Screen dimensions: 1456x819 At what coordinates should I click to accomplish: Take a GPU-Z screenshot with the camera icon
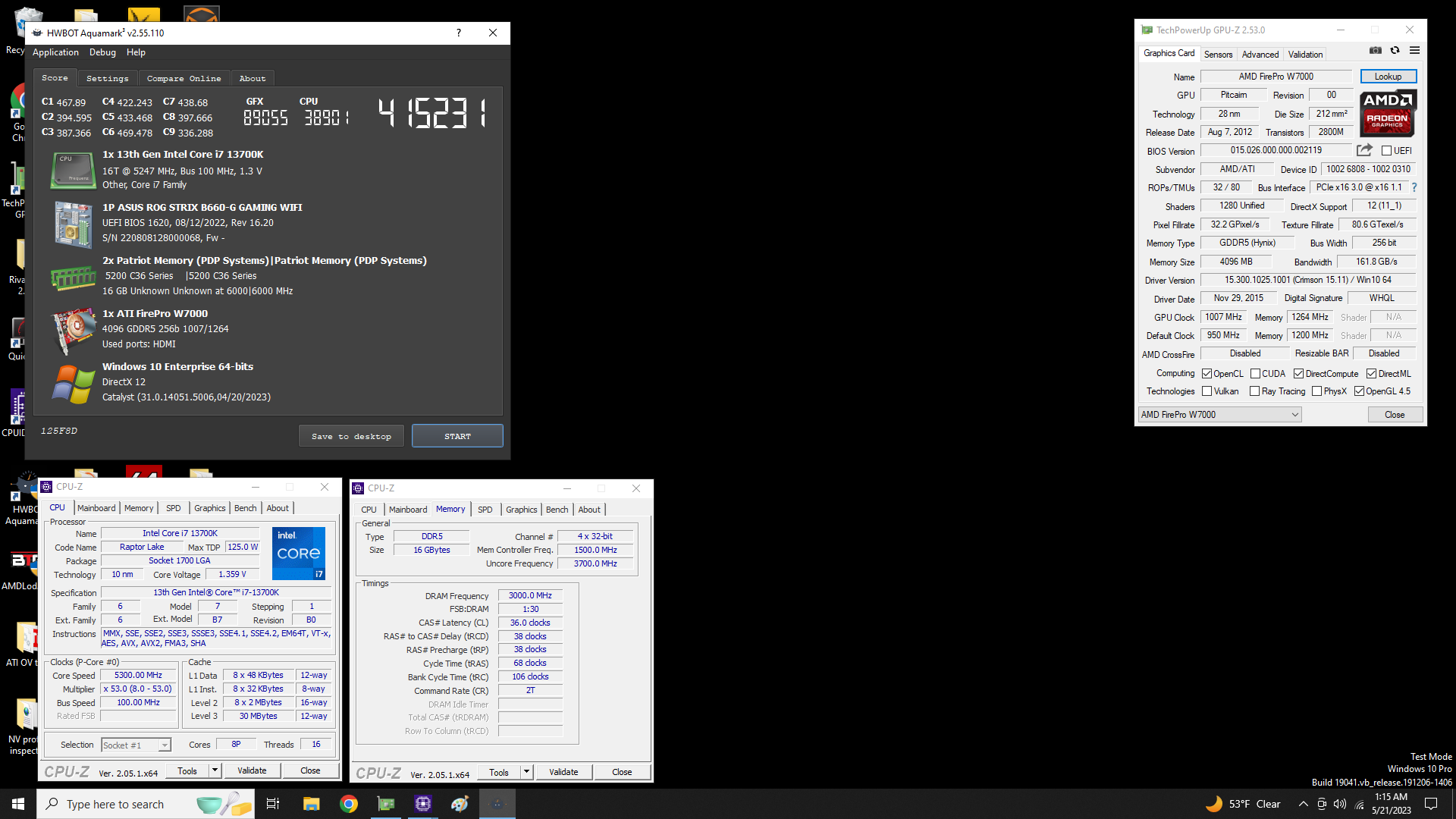click(x=1375, y=51)
